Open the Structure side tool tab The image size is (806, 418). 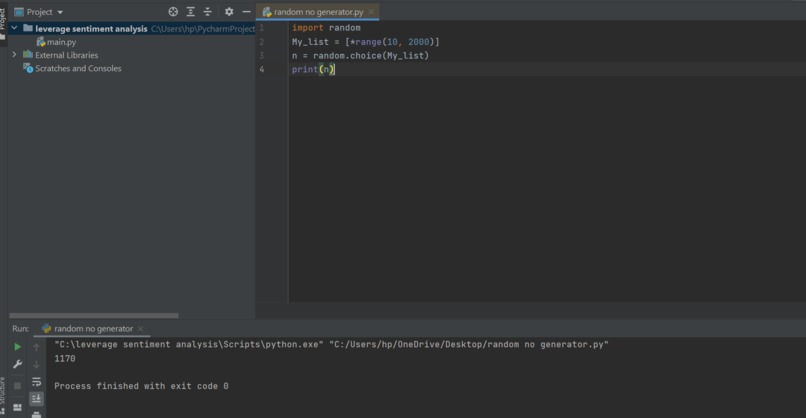pyautogui.click(x=3, y=395)
